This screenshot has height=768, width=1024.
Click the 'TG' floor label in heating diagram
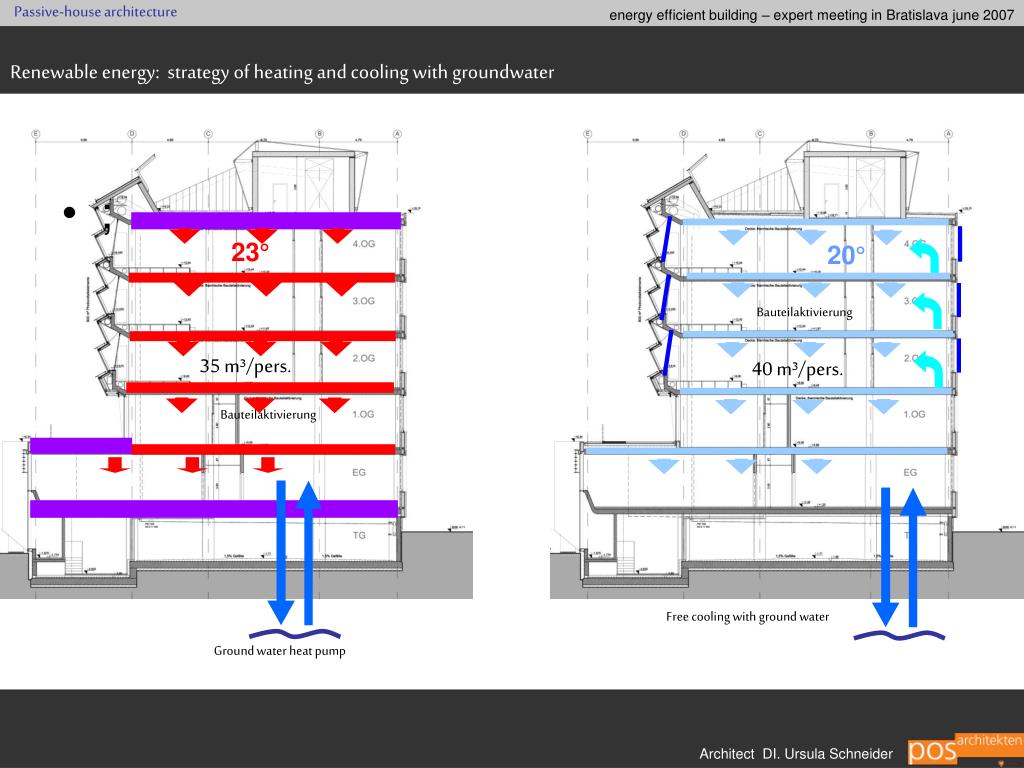(x=359, y=536)
